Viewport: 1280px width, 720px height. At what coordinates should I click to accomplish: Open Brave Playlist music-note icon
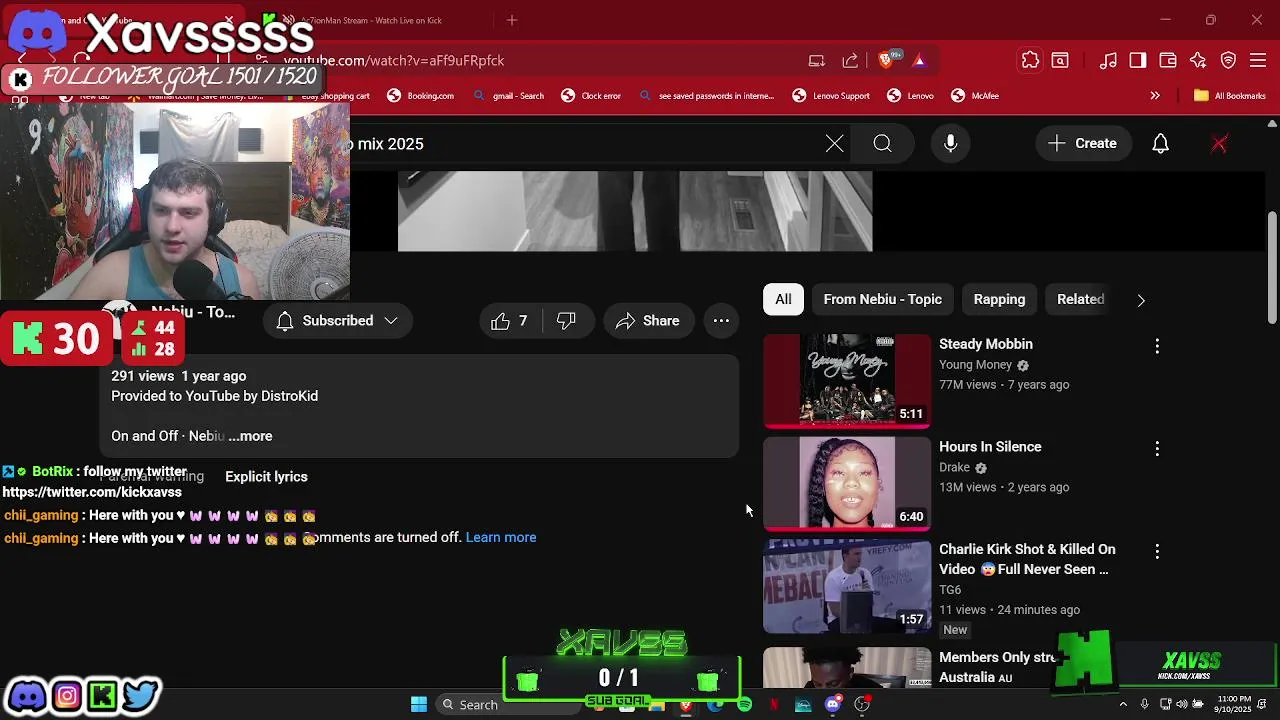tap(1108, 60)
